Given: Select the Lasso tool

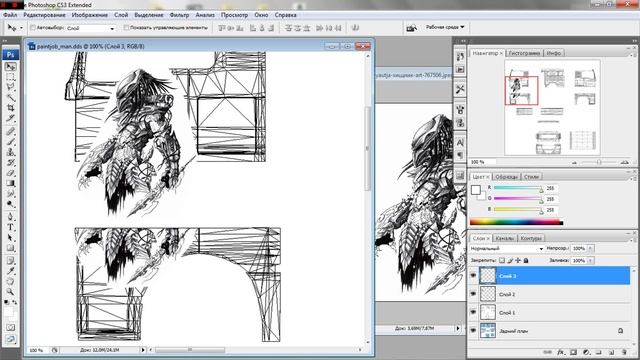Looking at the screenshot, I should [x=11, y=87].
